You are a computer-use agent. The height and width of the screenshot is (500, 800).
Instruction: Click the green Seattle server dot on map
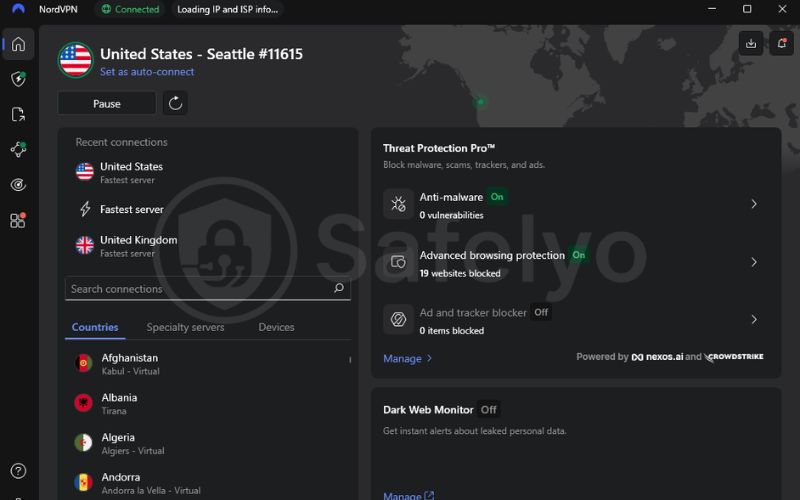click(480, 102)
